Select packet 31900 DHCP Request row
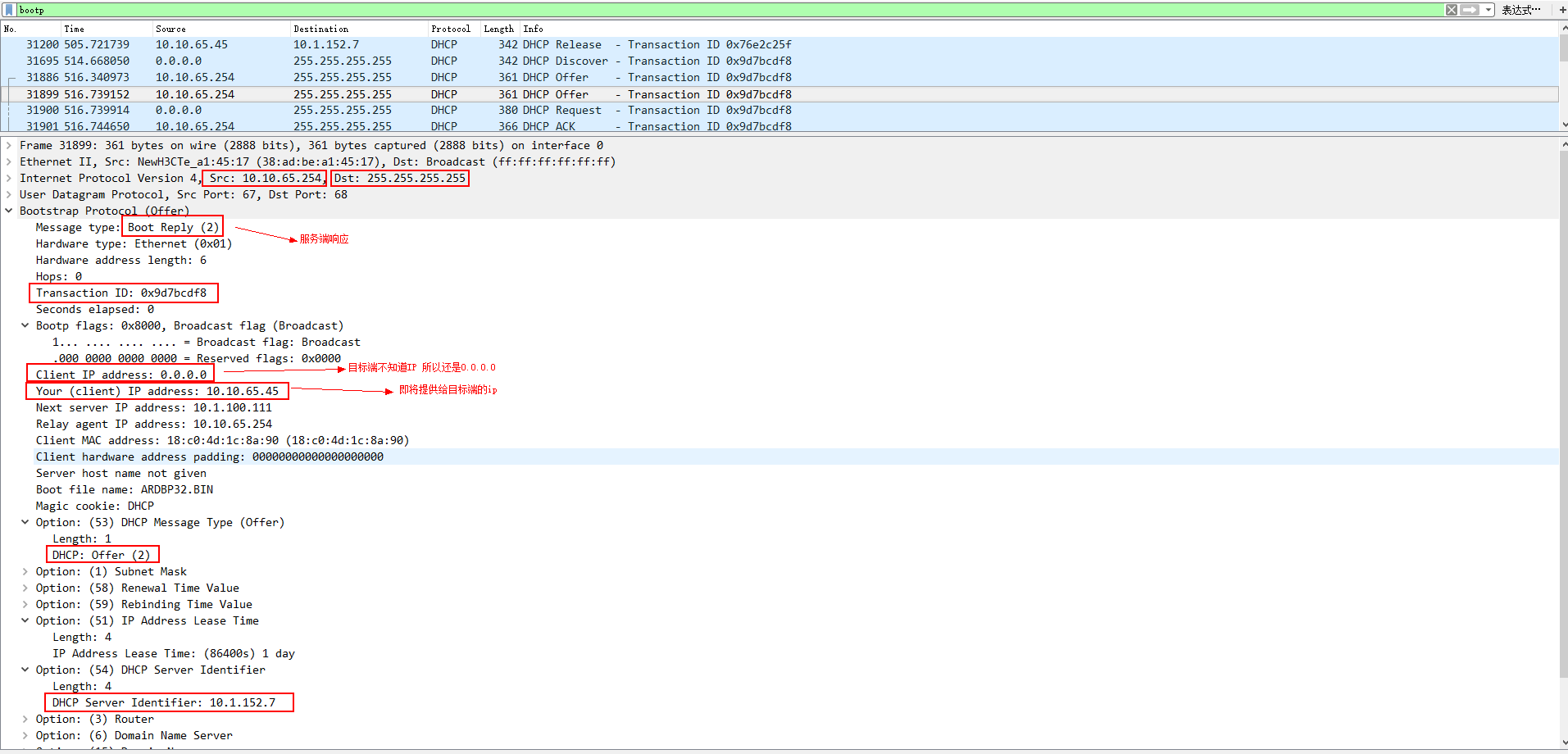This screenshot has height=754, width=1568. tap(779, 111)
